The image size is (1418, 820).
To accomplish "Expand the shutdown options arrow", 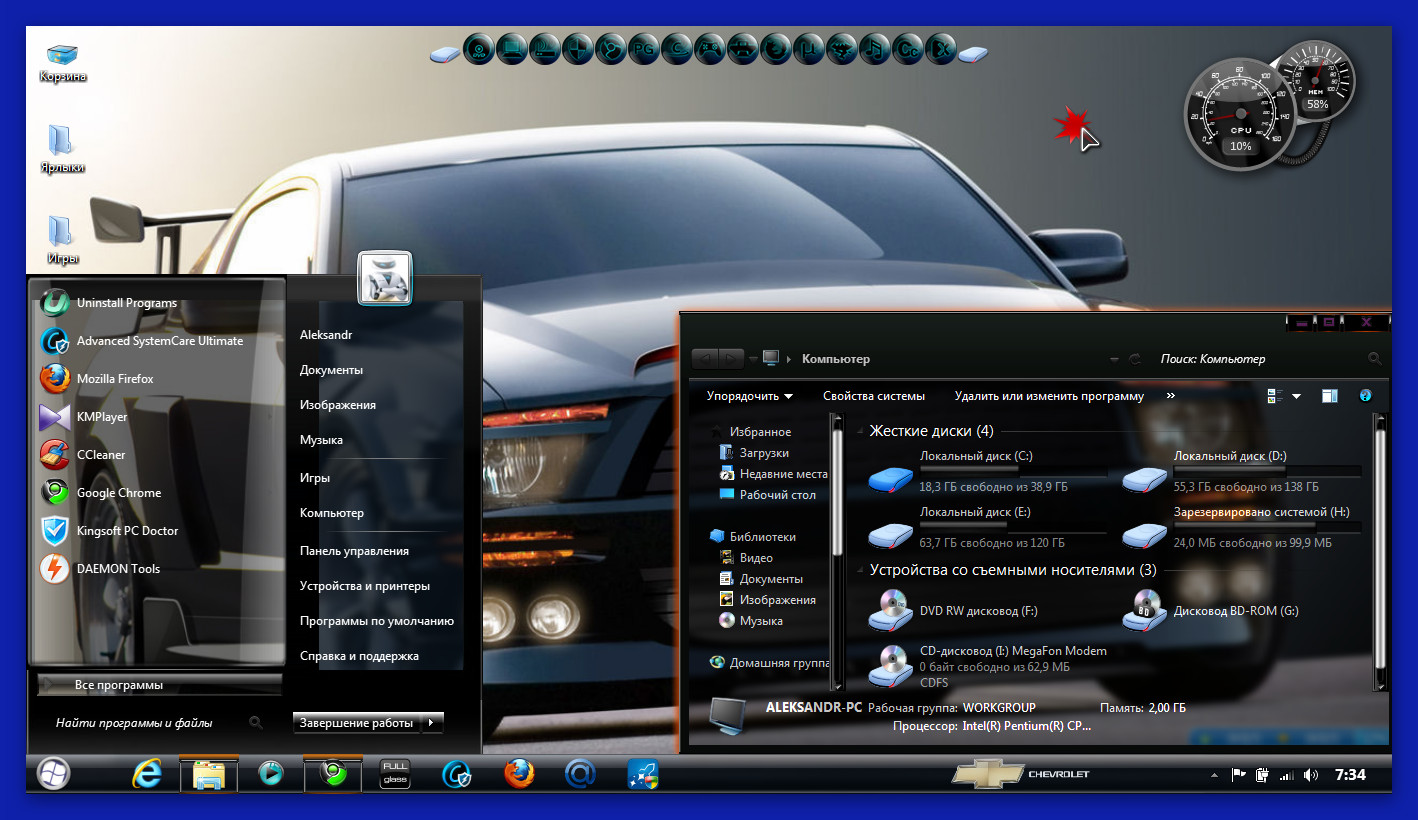I will [431, 723].
